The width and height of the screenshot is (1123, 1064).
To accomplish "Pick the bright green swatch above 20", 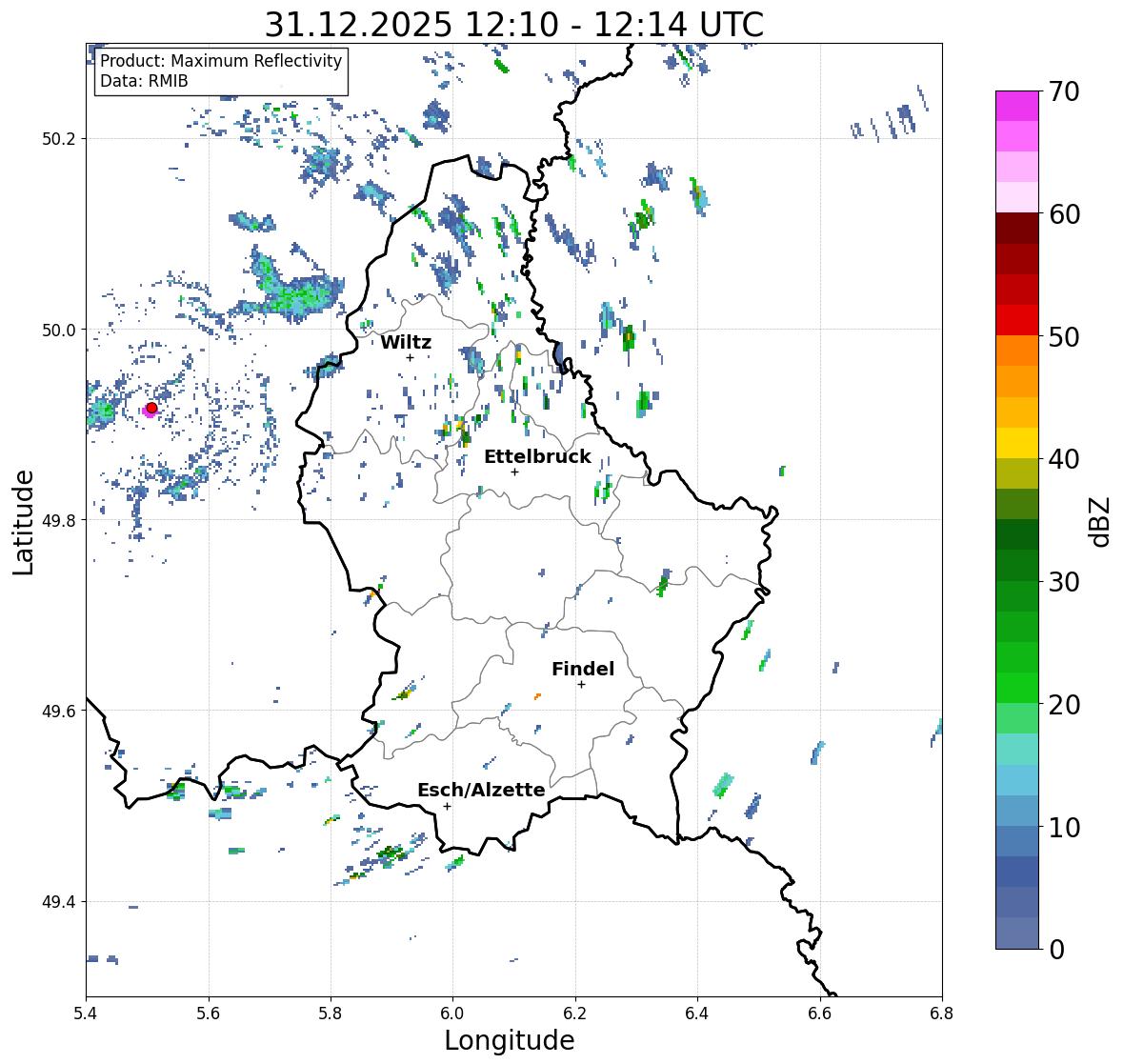I will click(1017, 688).
